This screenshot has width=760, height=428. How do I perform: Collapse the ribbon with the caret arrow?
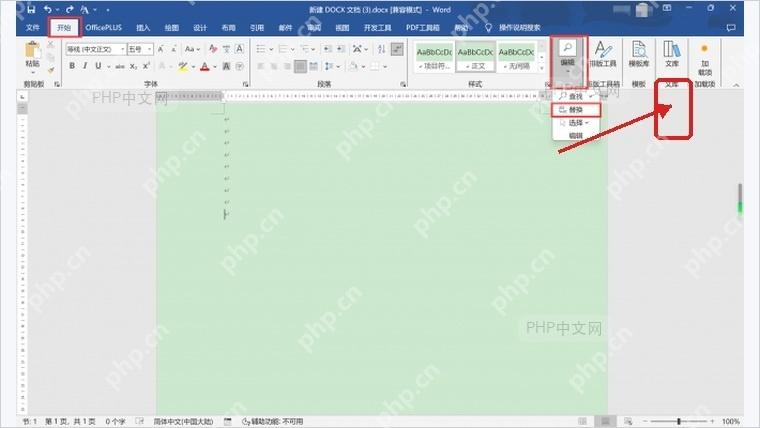click(x=736, y=84)
